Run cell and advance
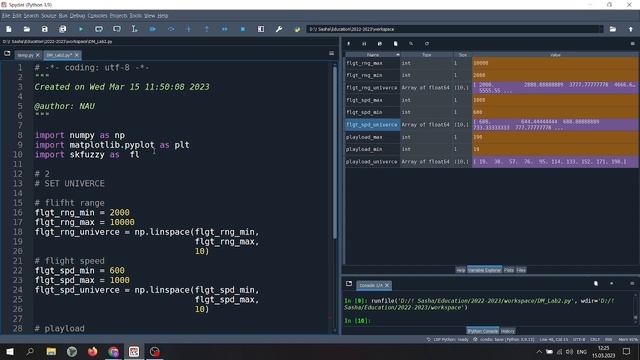Image resolution: width=640 pixels, height=360 pixels. pos(117,29)
